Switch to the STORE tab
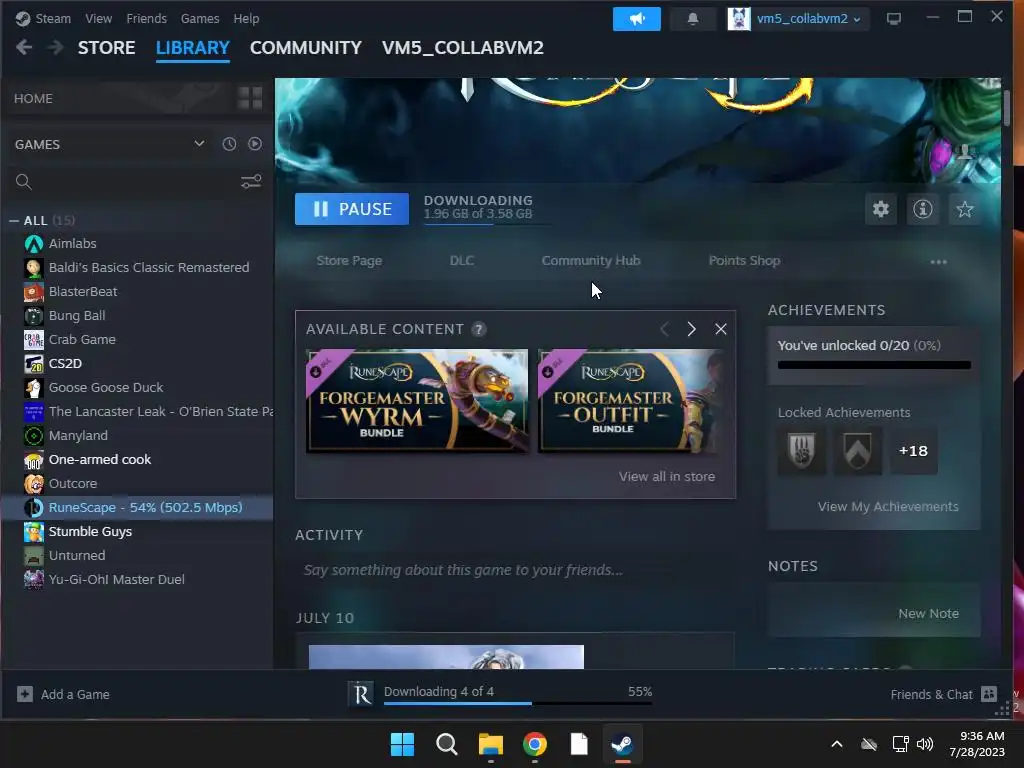This screenshot has height=768, width=1024. tap(106, 48)
